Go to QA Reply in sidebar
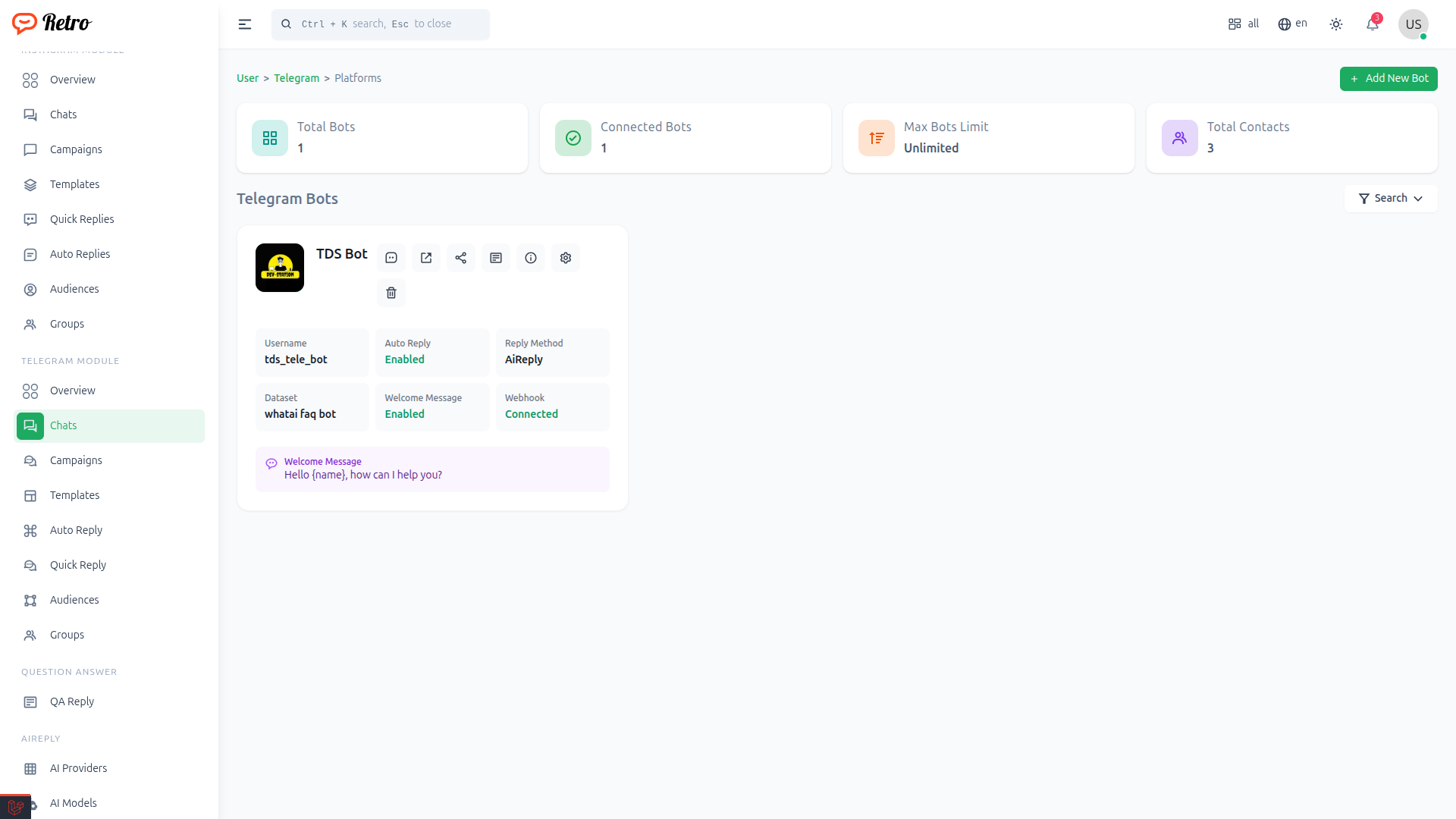This screenshot has width=1456, height=819. pos(72,701)
